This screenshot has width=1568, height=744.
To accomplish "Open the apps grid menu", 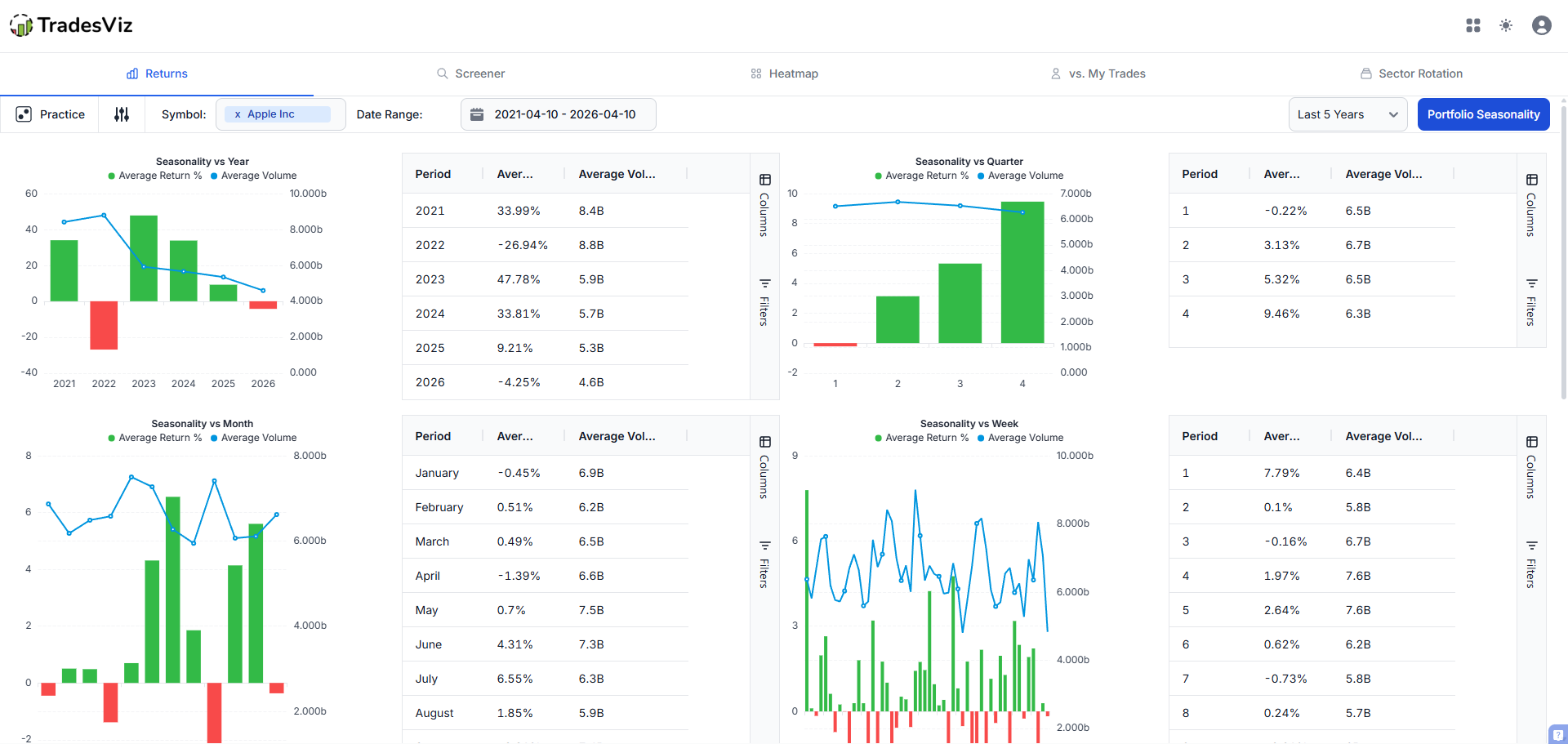I will pyautogui.click(x=1473, y=25).
